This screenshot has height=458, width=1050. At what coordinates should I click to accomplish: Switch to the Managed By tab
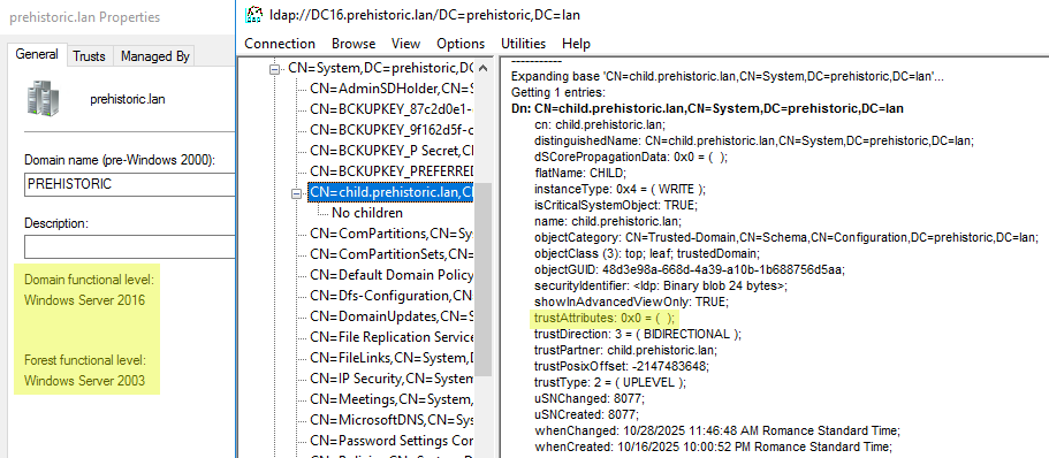[x=155, y=56]
